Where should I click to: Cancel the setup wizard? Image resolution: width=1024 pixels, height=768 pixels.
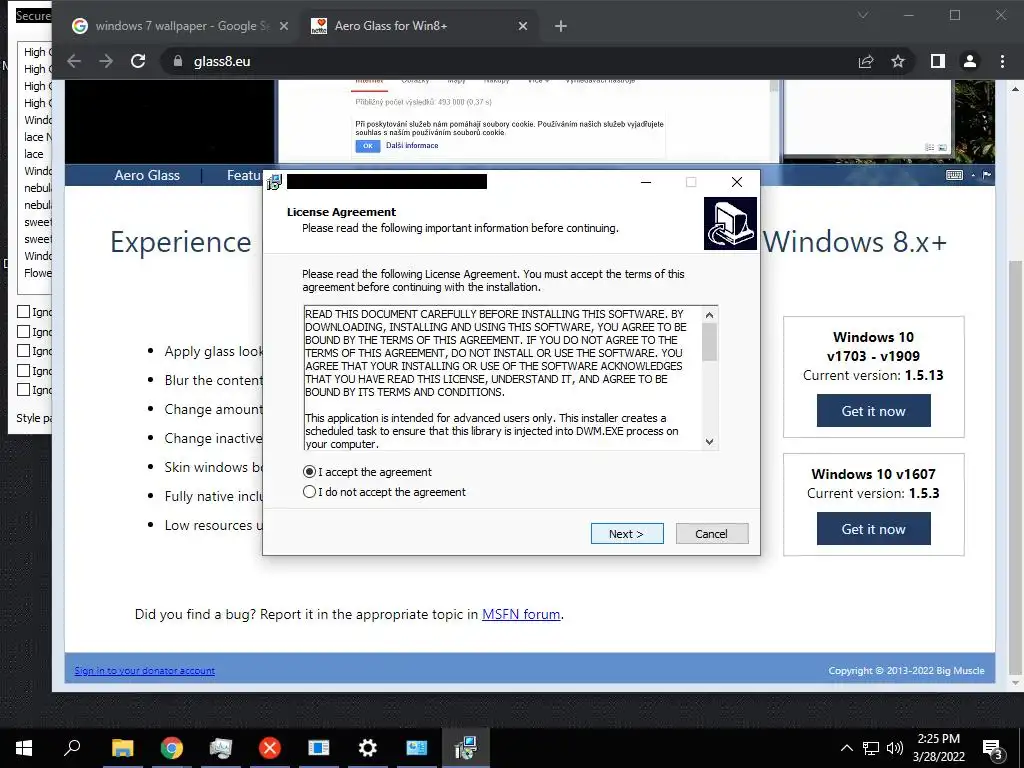[x=712, y=534]
